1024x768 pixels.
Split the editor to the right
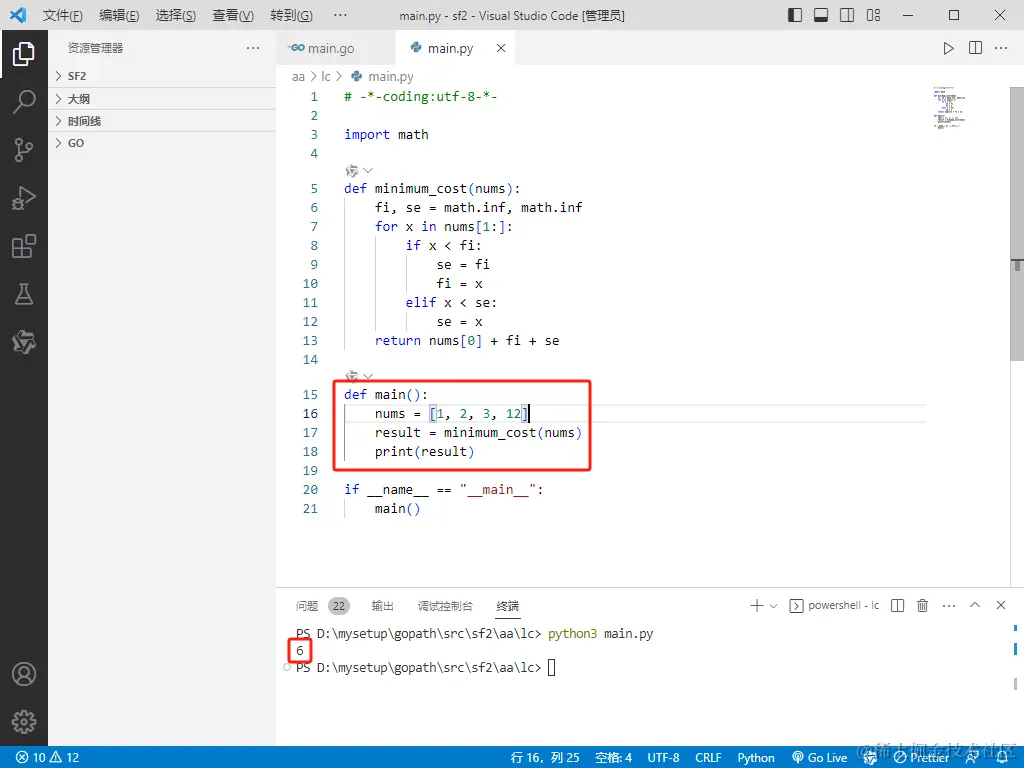pyautogui.click(x=975, y=48)
